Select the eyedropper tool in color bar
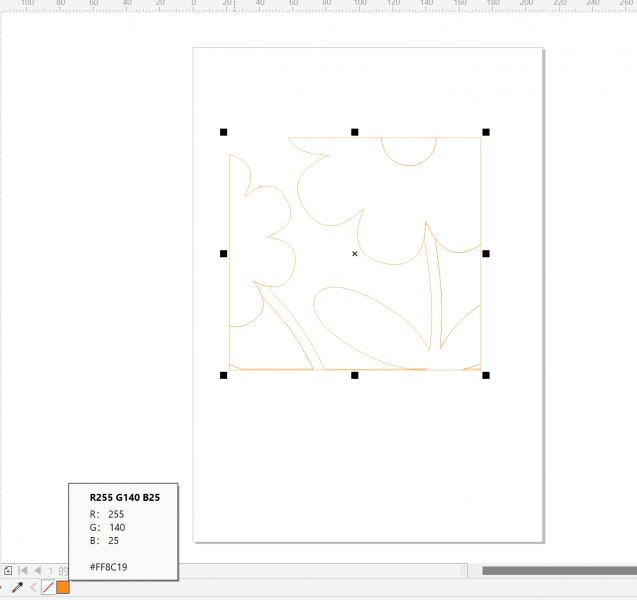Viewport: 637px width, 600px height. [x=17, y=587]
